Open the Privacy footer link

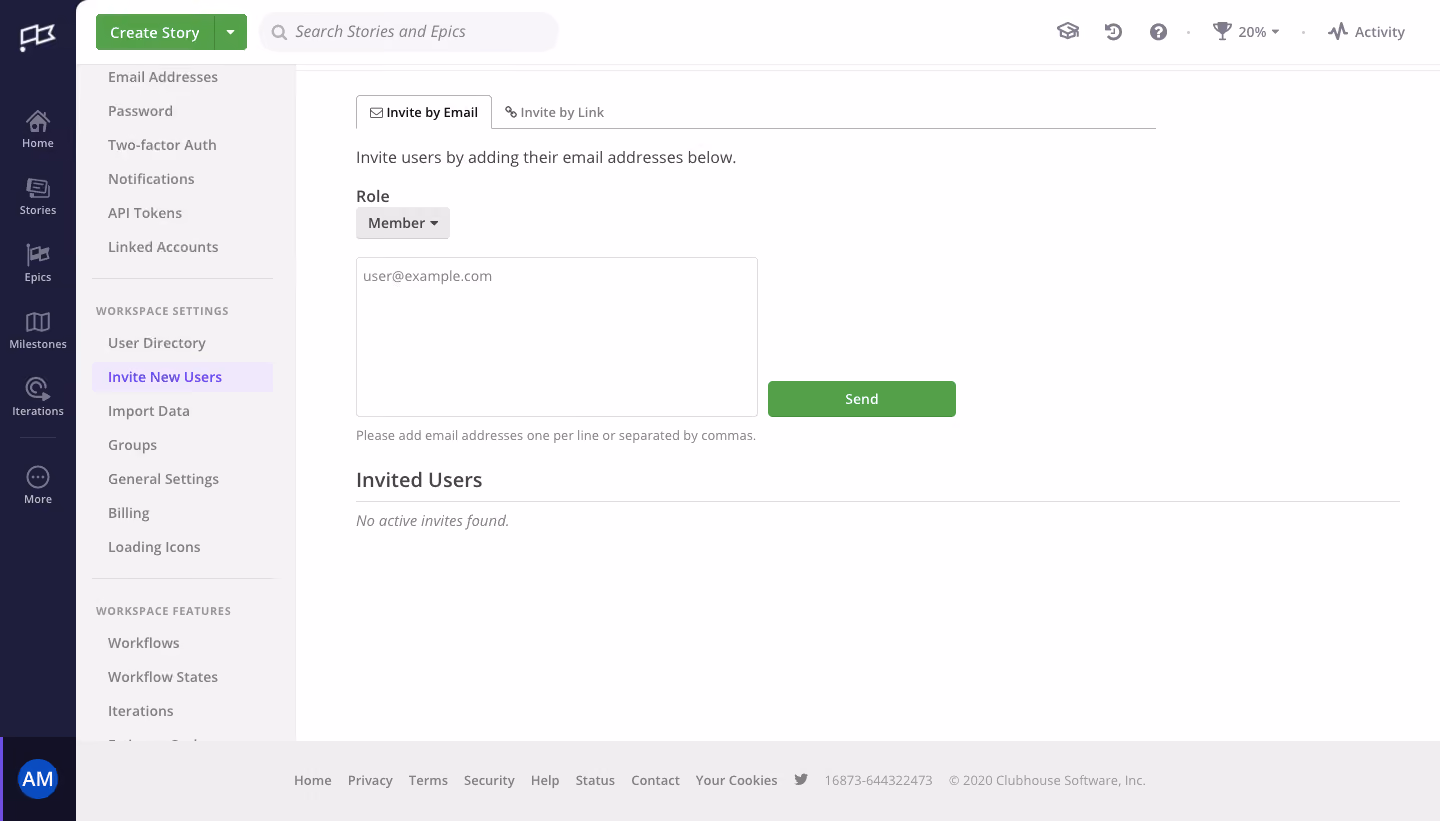[370, 780]
